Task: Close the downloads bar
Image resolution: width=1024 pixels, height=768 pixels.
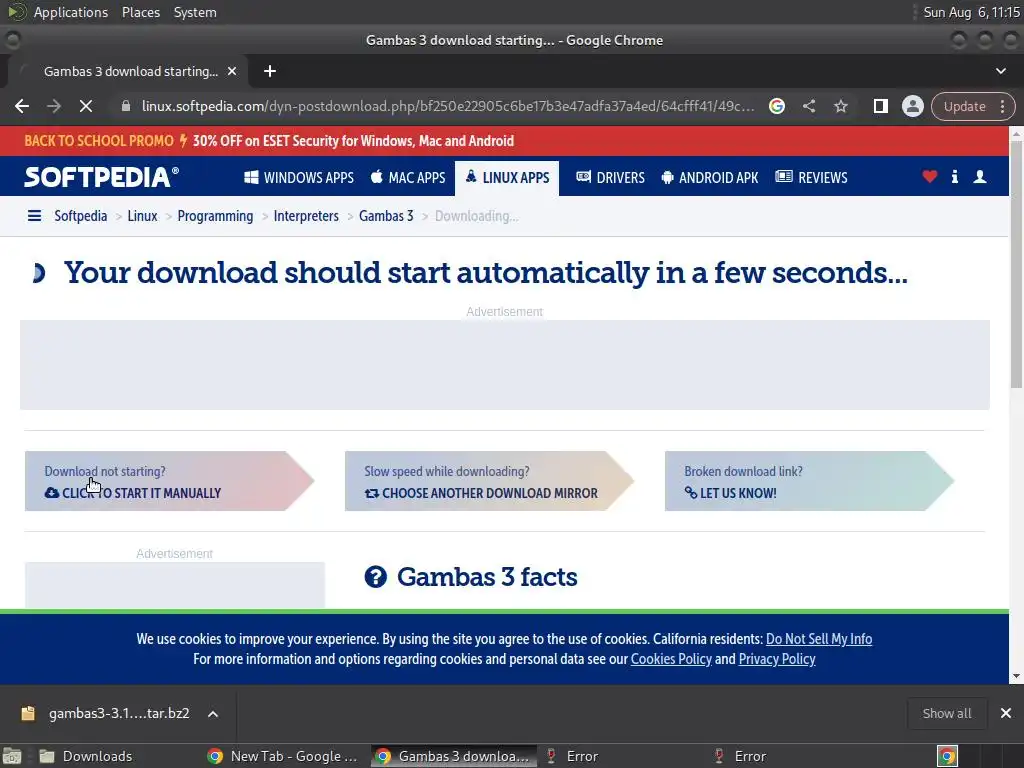Action: pyautogui.click(x=1006, y=713)
